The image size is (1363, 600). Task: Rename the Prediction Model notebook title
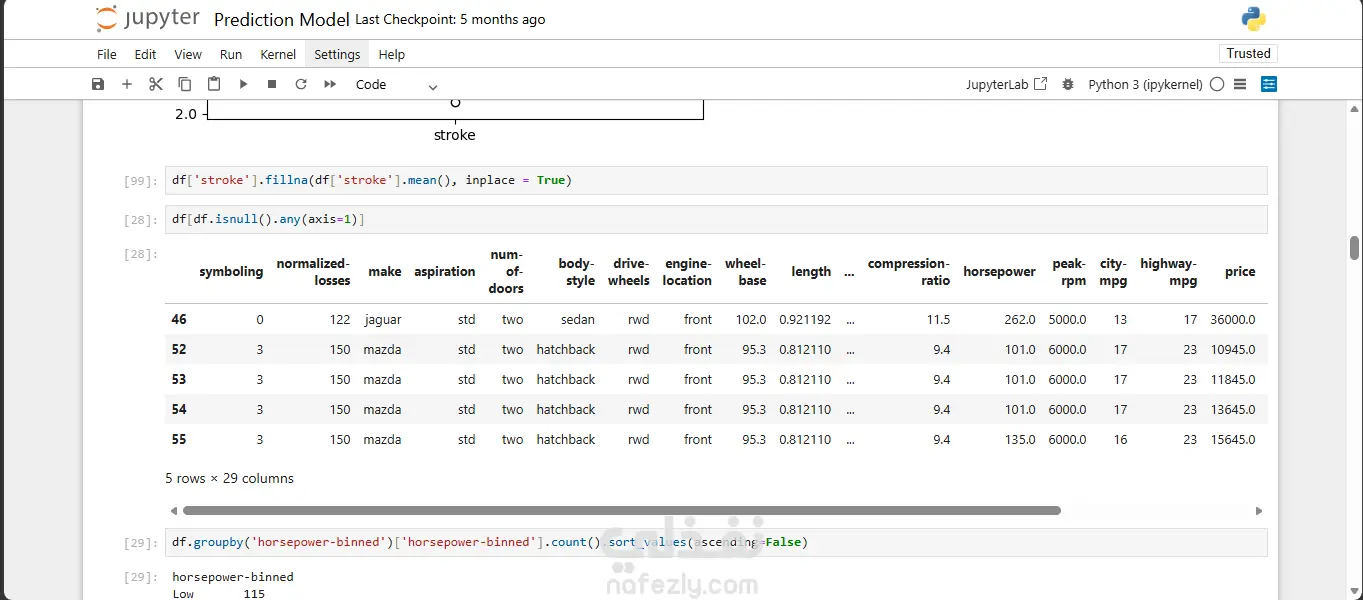pos(282,20)
